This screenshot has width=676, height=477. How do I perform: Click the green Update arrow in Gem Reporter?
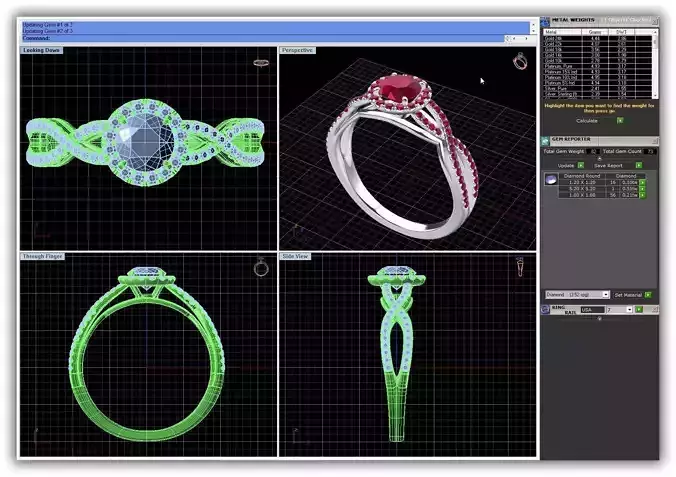coord(581,165)
